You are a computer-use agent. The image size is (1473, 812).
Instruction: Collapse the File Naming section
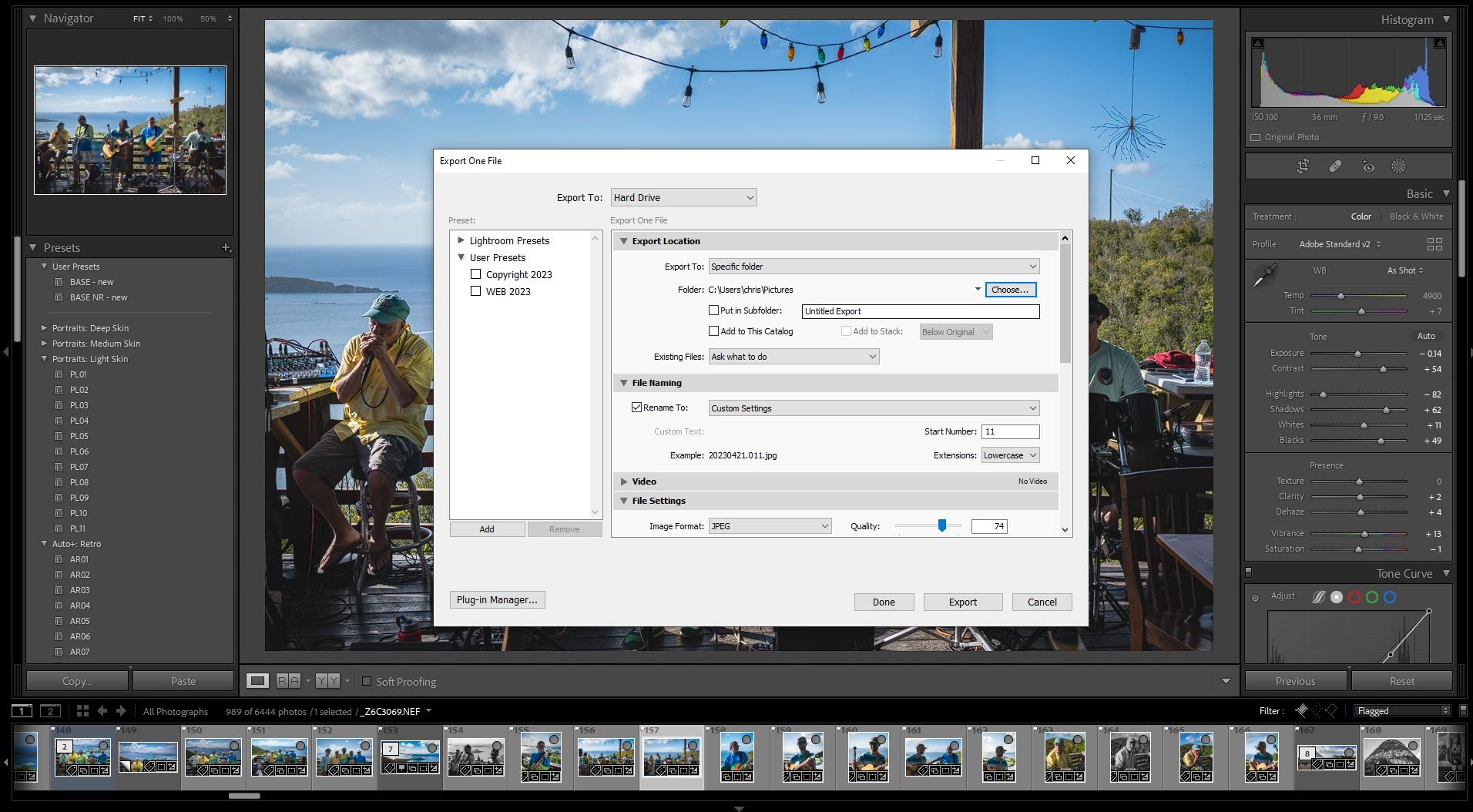point(624,383)
